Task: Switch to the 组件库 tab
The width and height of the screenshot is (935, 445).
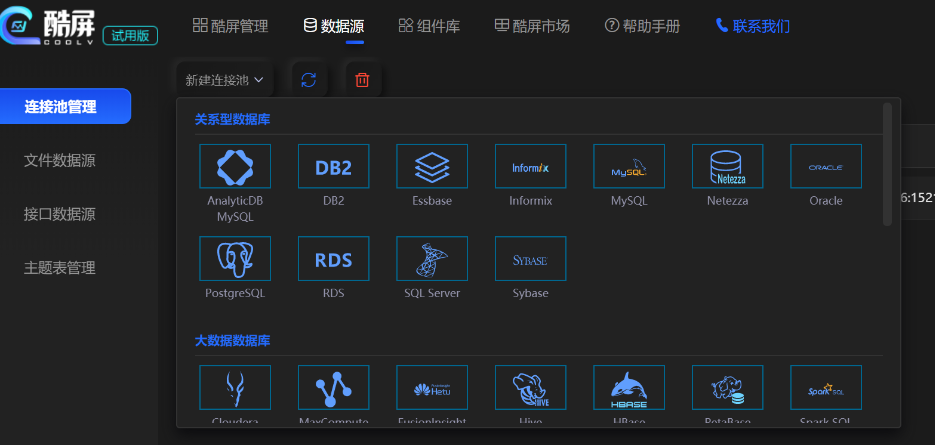Action: [x=429, y=26]
